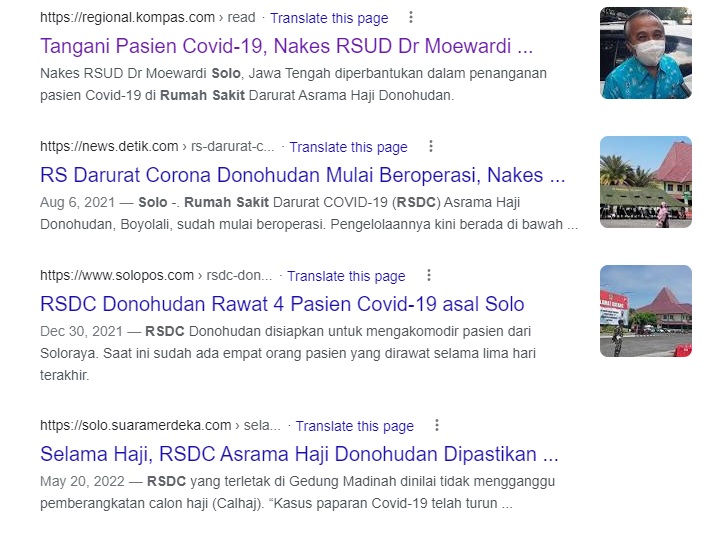The height and width of the screenshot is (544, 712).
Task: Click the snippet date 'May 20, 2022'
Action: (x=82, y=481)
